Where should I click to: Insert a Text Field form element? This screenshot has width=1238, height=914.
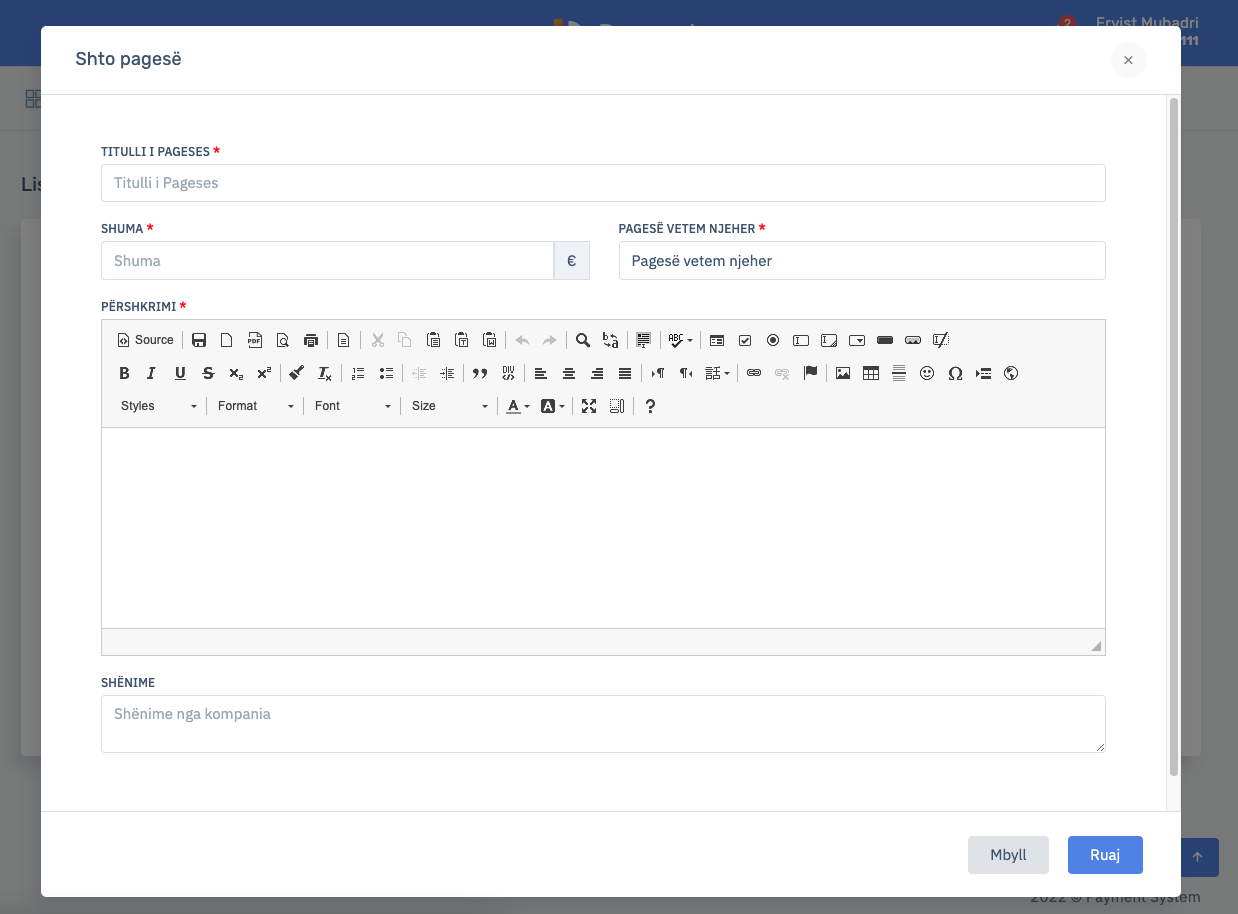(x=801, y=340)
